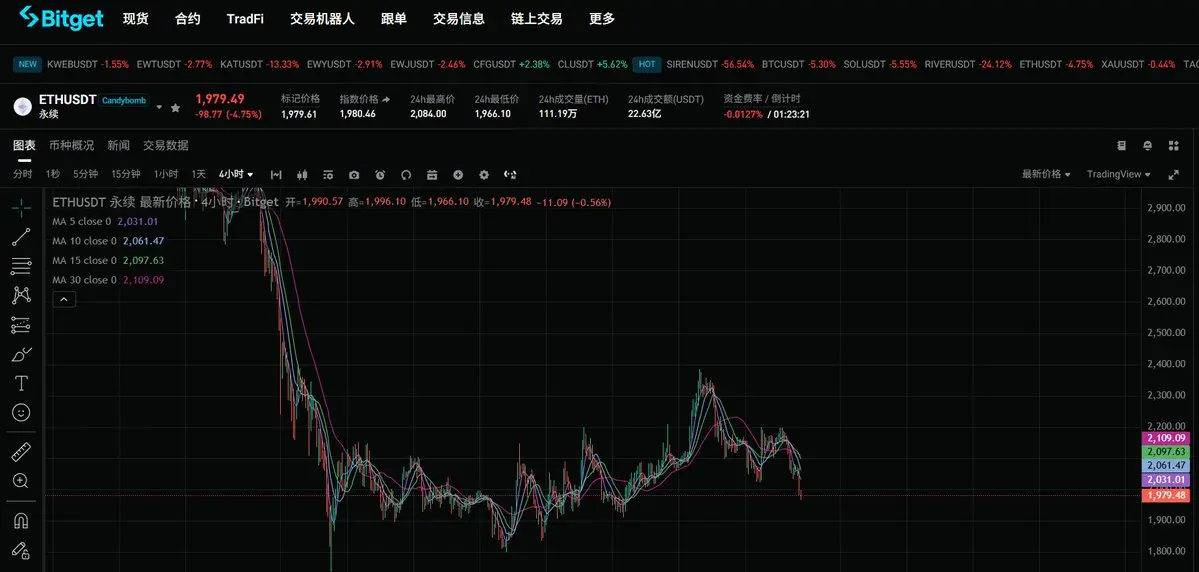Switch to 1天 timeframe
This screenshot has height=572, width=1199.
click(x=199, y=174)
